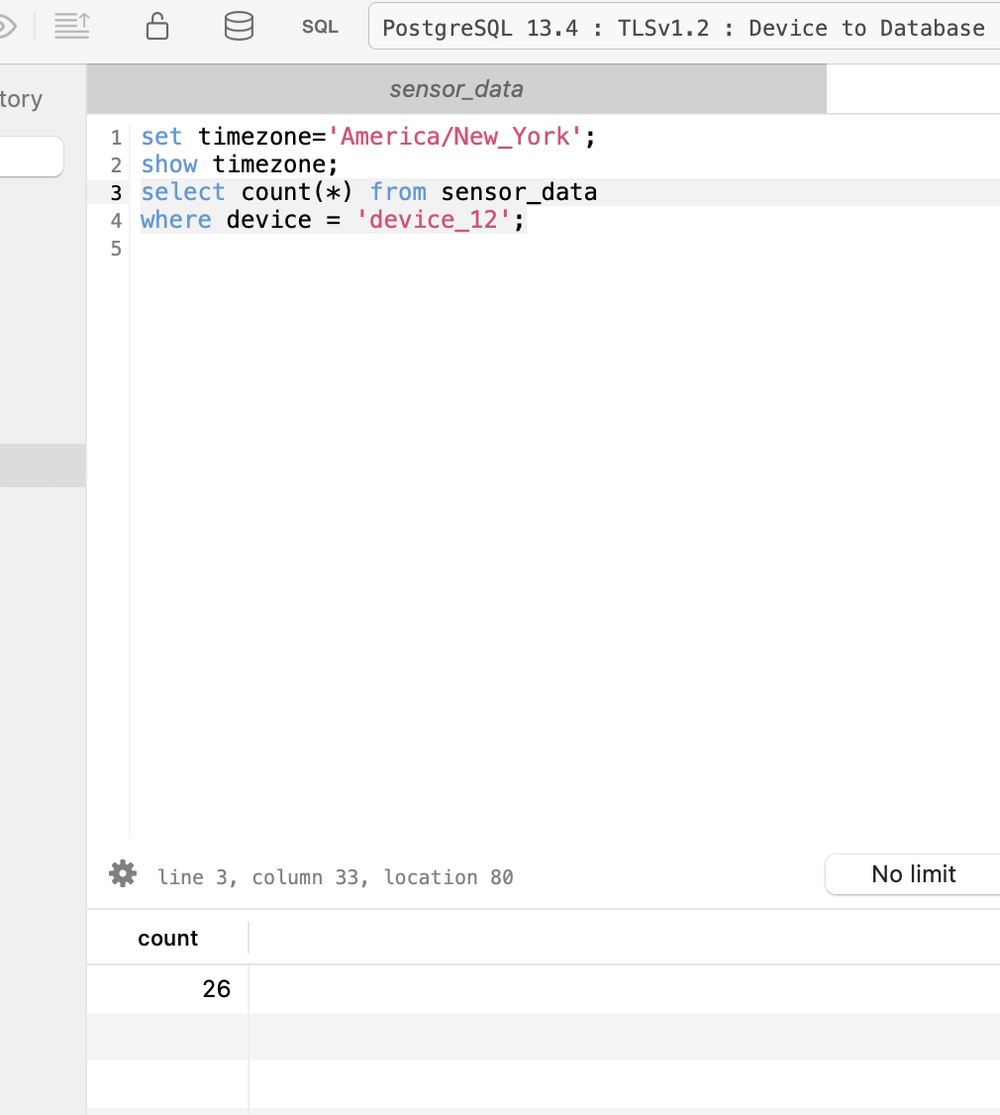Click the lock icon in toolbar
Screen dimensions: 1000x1115
click(x=157, y=26)
